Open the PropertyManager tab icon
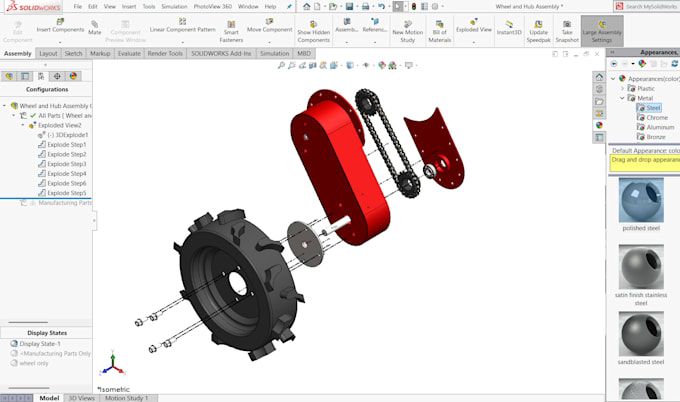The width and height of the screenshot is (680, 402). pos(25,76)
